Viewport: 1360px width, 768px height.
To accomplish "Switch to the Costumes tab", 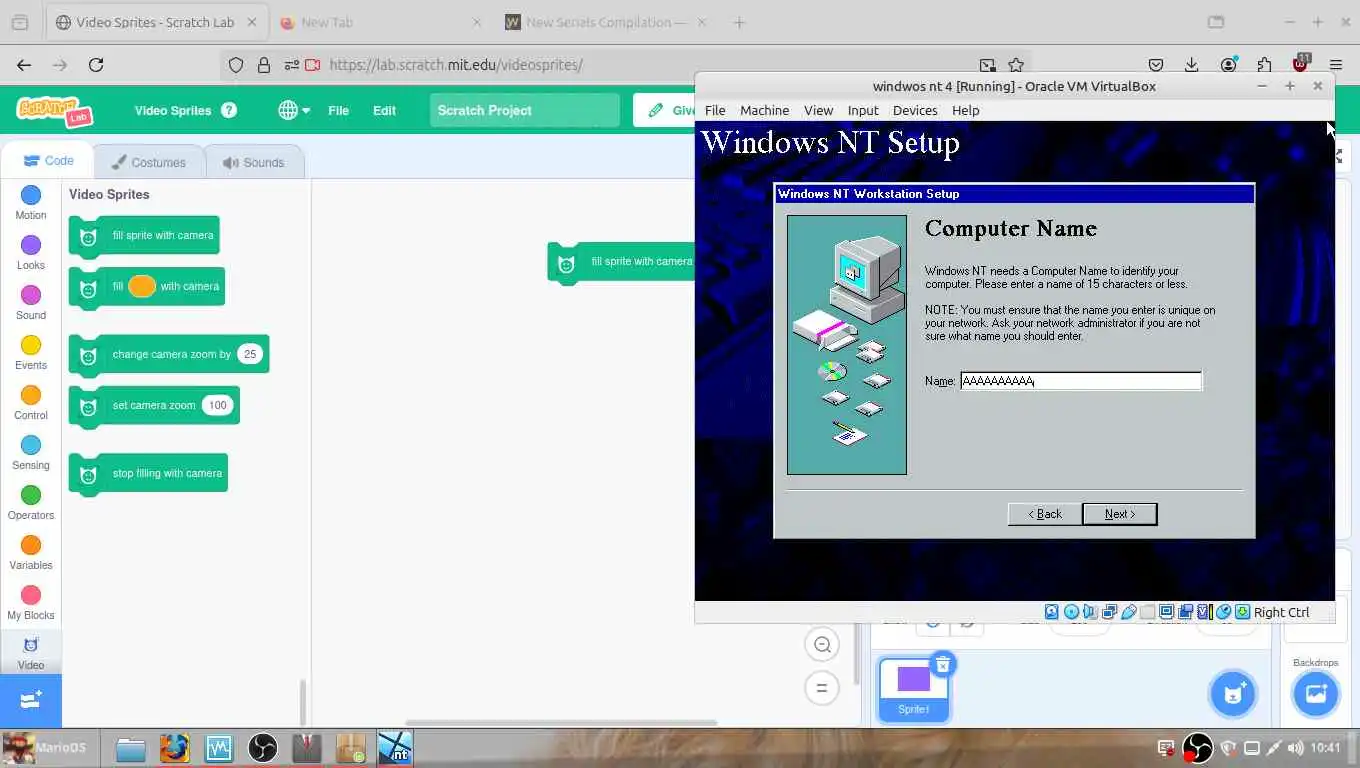I will (x=148, y=162).
